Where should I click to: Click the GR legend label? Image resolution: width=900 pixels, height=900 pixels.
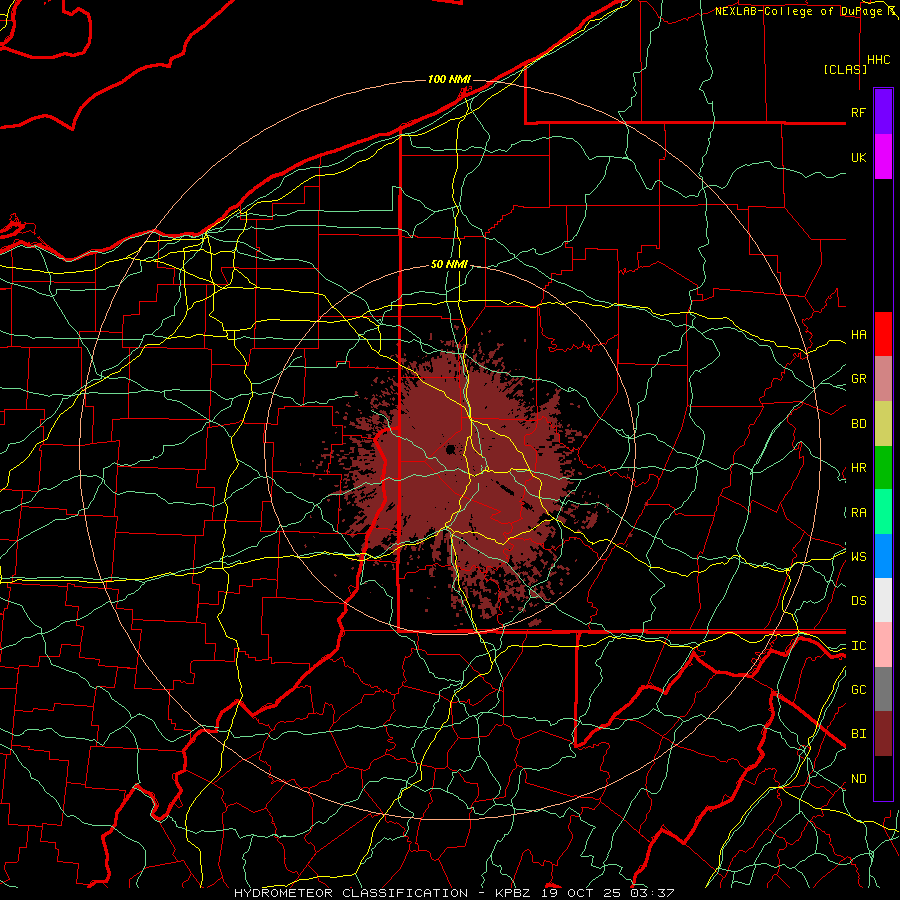click(858, 379)
